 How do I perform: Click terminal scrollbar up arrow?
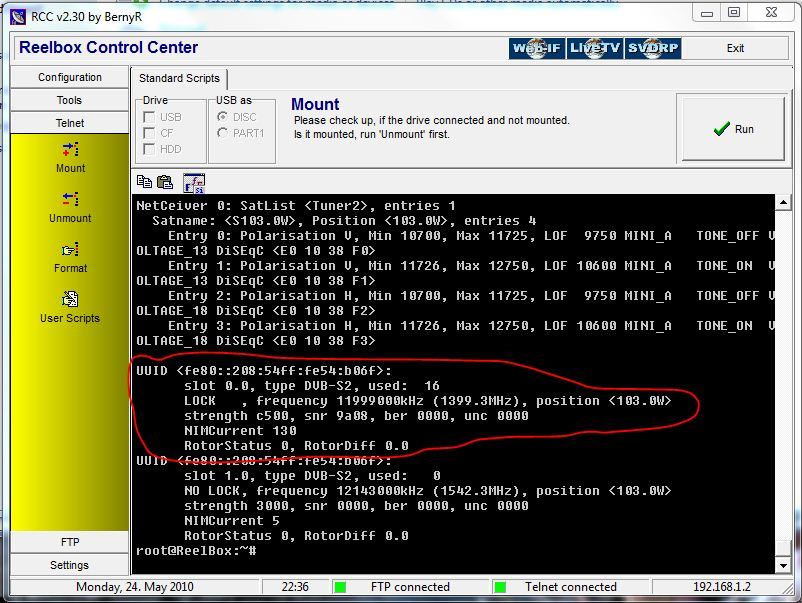[783, 203]
